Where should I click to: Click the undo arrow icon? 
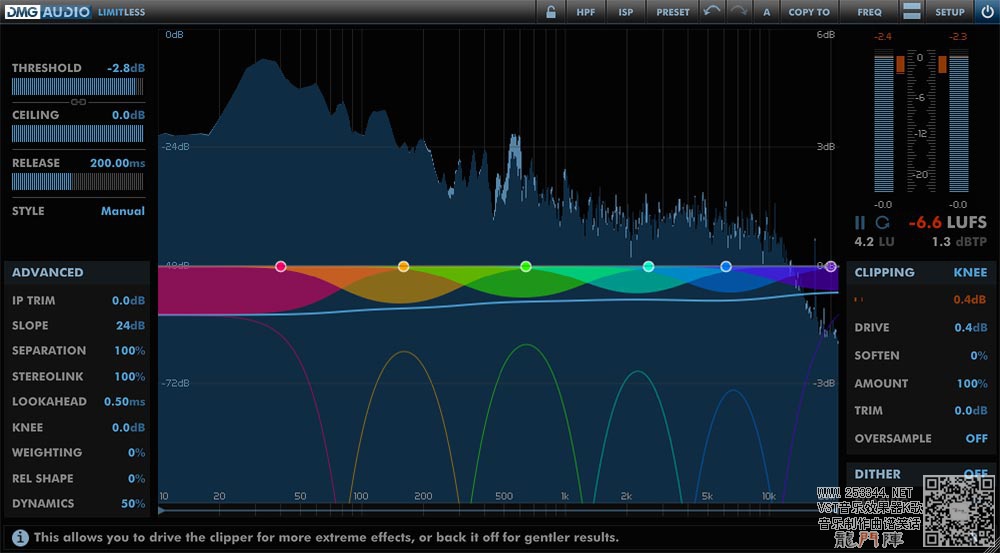[x=714, y=12]
